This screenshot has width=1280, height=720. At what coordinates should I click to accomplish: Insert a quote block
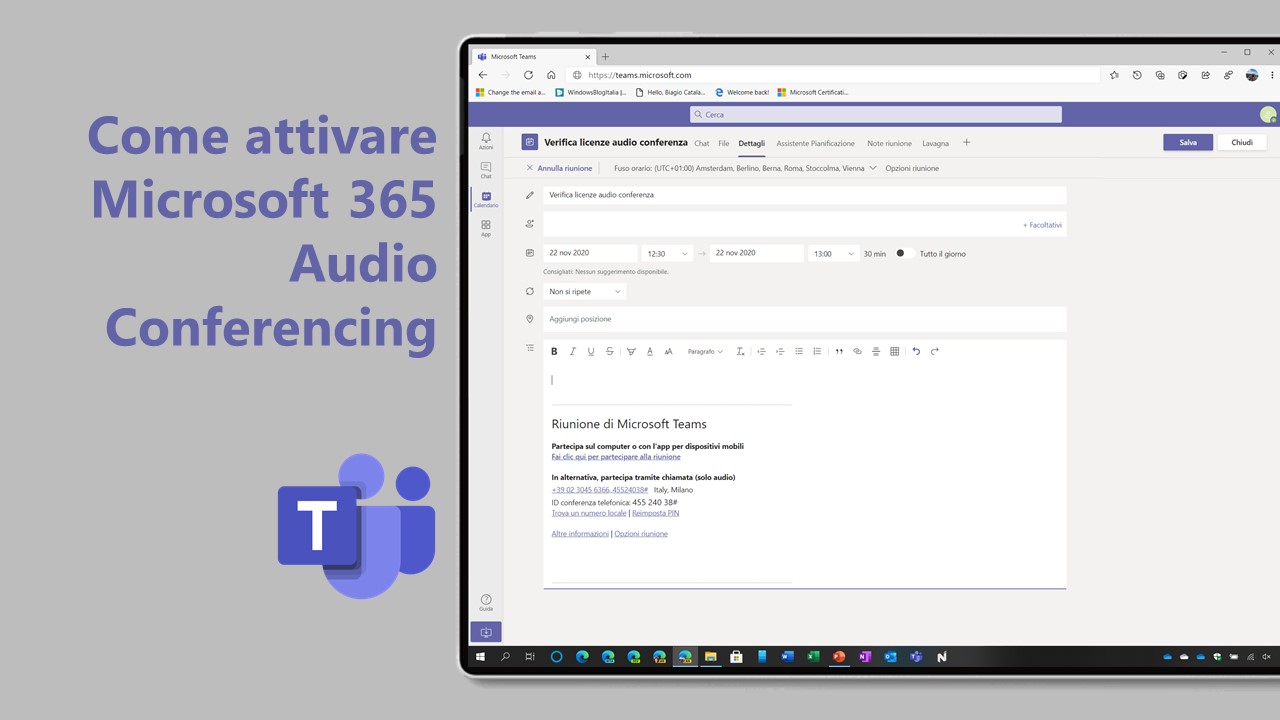pos(839,351)
